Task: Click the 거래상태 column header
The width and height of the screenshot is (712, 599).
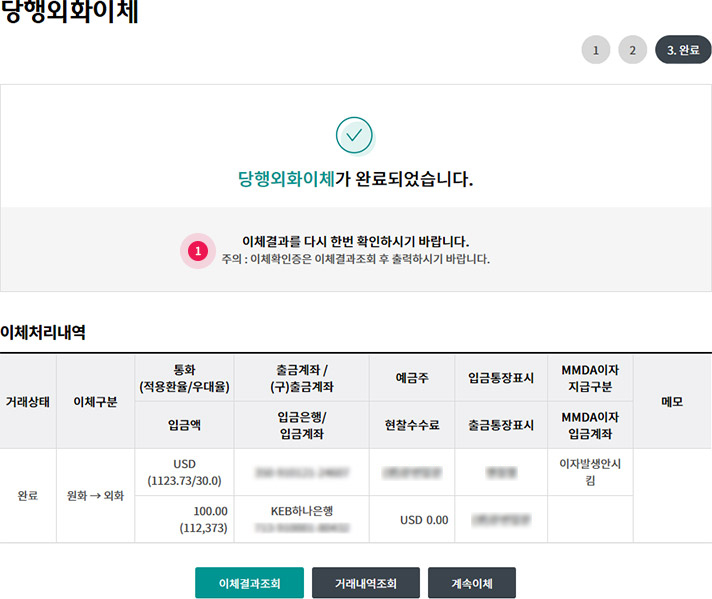Action: (28, 401)
